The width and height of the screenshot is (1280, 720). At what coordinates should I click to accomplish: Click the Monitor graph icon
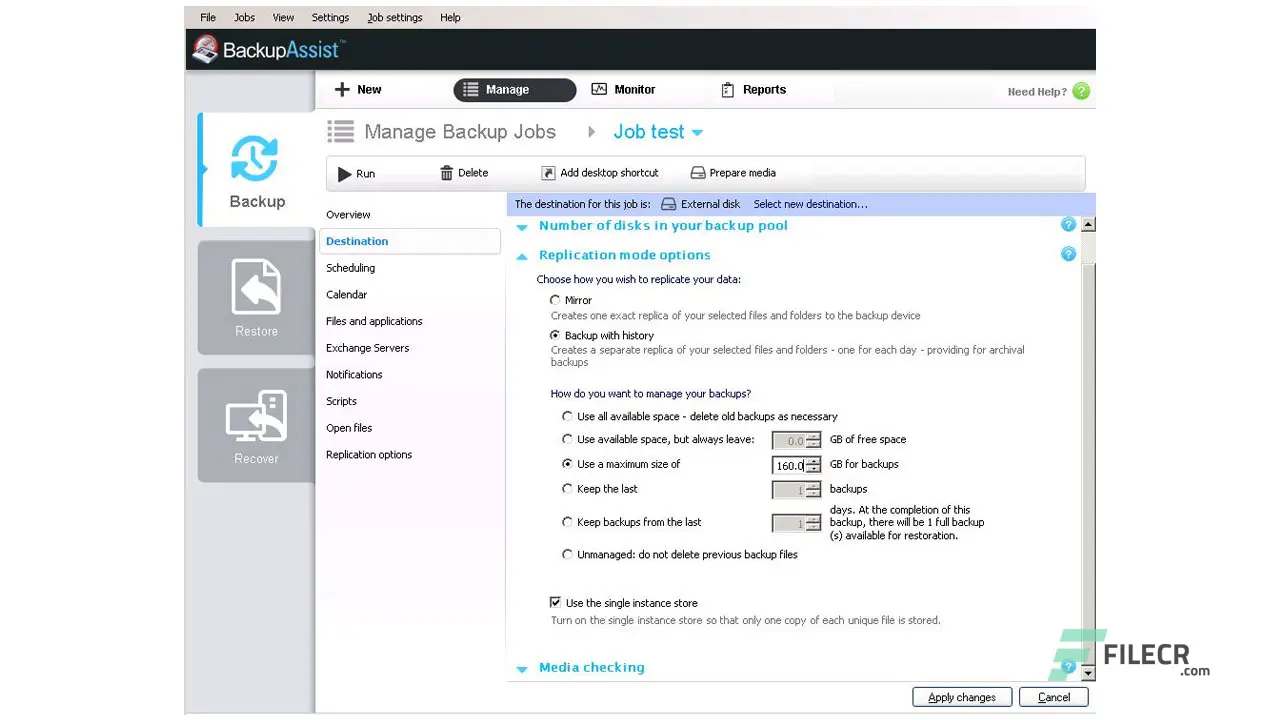click(x=599, y=89)
